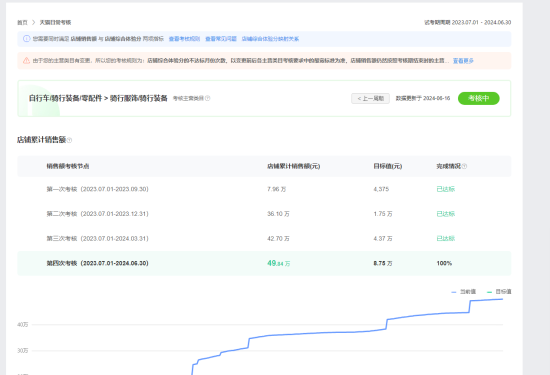The width and height of the screenshot is (550, 375).
Task: Click the 4.37 万 target value
Action: click(383, 239)
